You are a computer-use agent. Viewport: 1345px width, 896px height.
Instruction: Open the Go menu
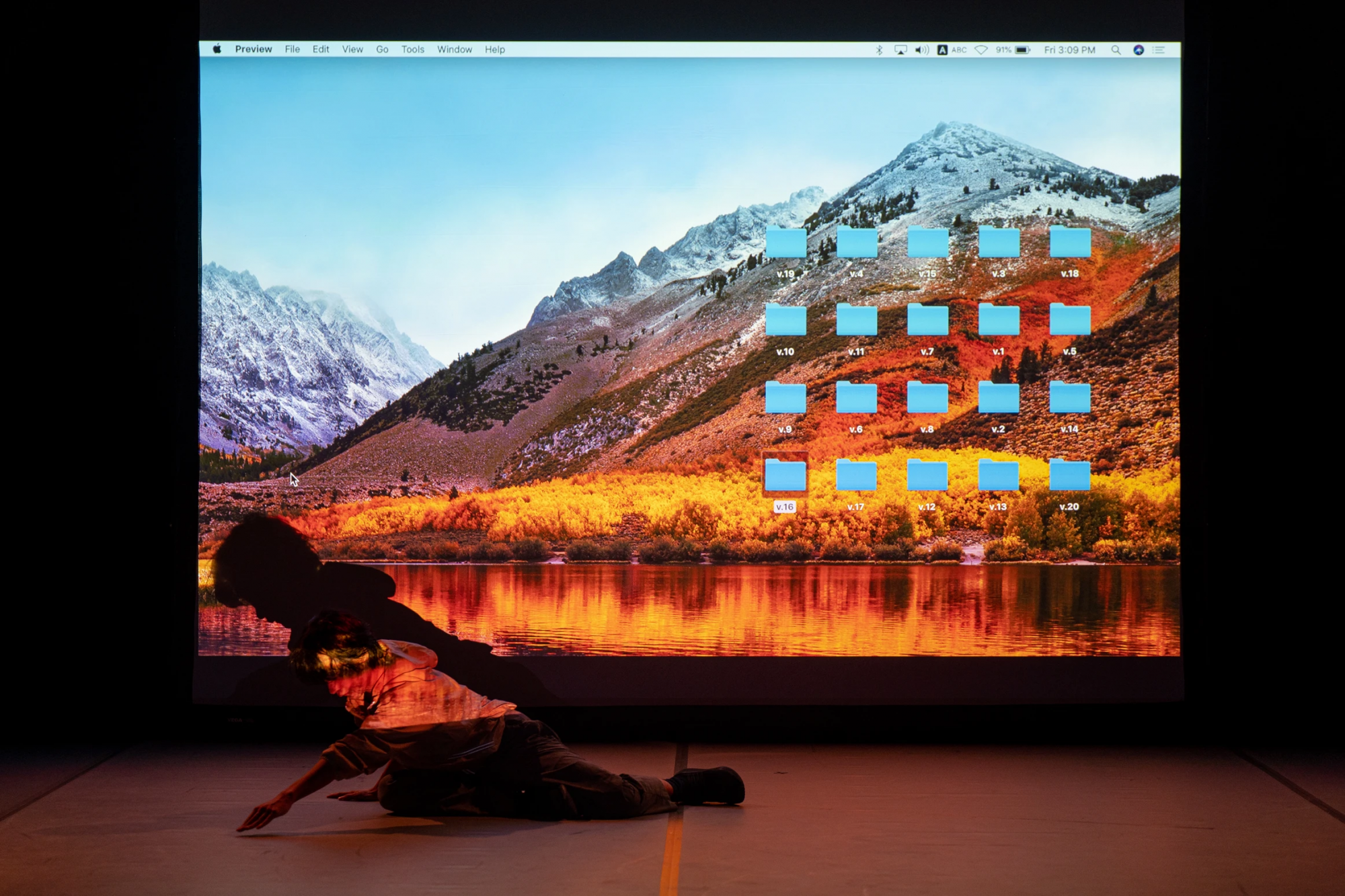pyautogui.click(x=382, y=49)
